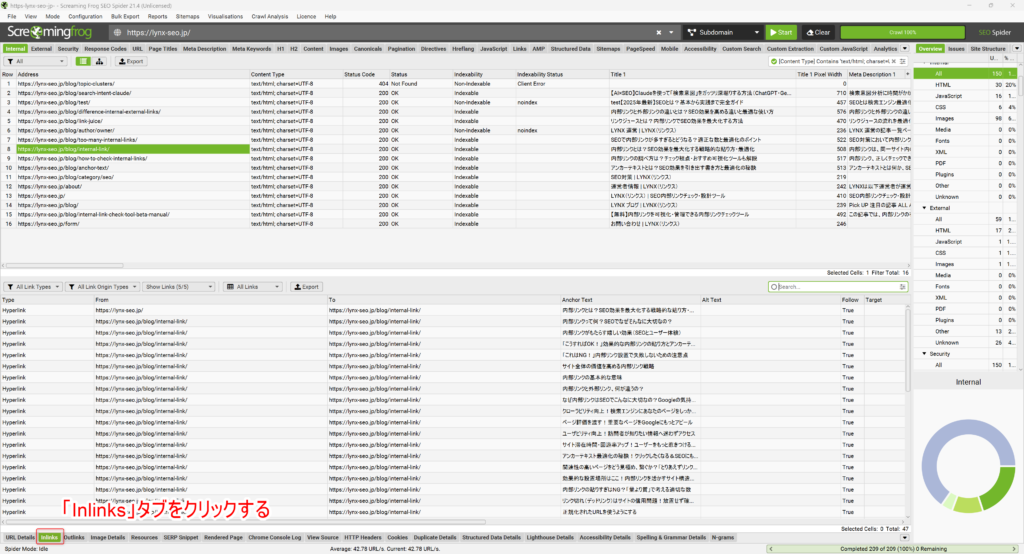Click the Inlinks bottom tab
1024x554 pixels.
(49, 538)
